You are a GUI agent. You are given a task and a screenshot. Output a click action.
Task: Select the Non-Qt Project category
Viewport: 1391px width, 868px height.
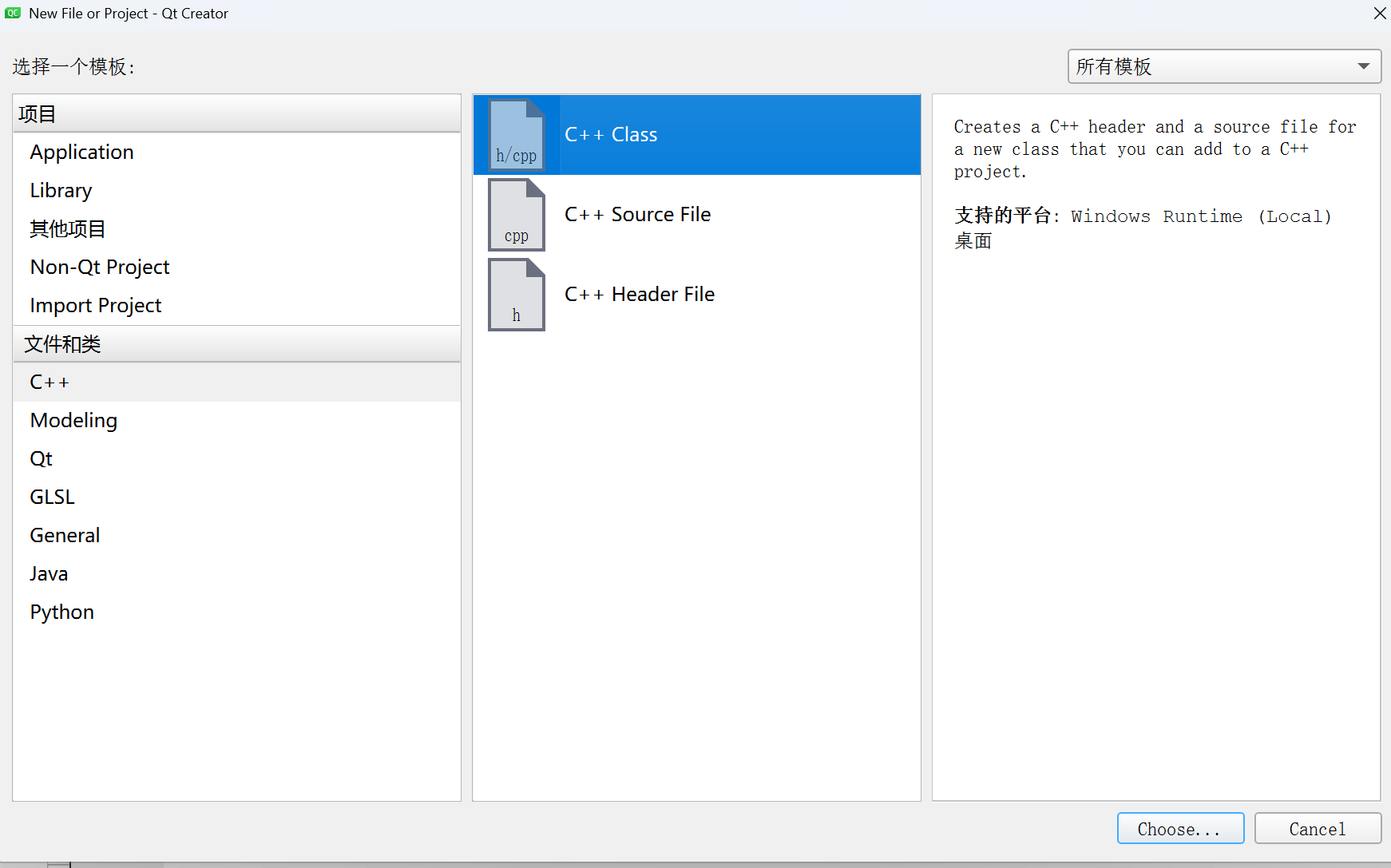pyautogui.click(x=236, y=268)
